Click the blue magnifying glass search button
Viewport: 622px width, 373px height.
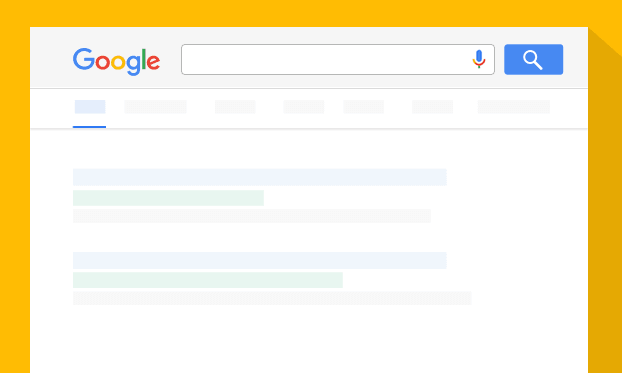(x=533, y=60)
